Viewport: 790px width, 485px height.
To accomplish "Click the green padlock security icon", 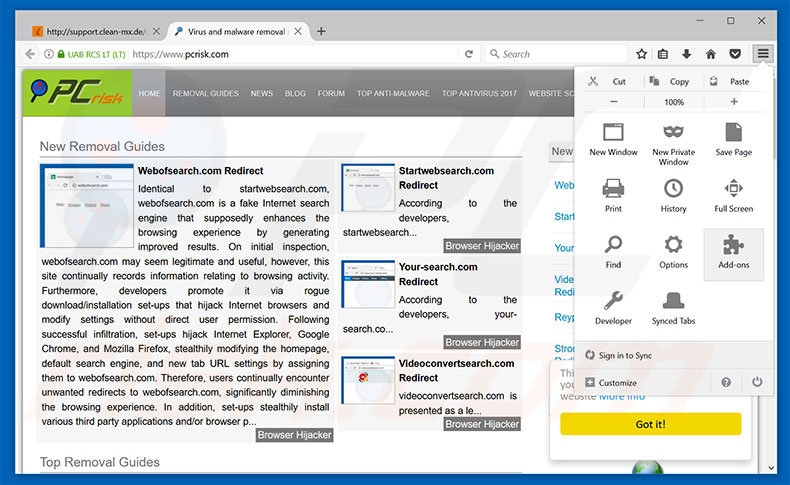I will pos(61,54).
